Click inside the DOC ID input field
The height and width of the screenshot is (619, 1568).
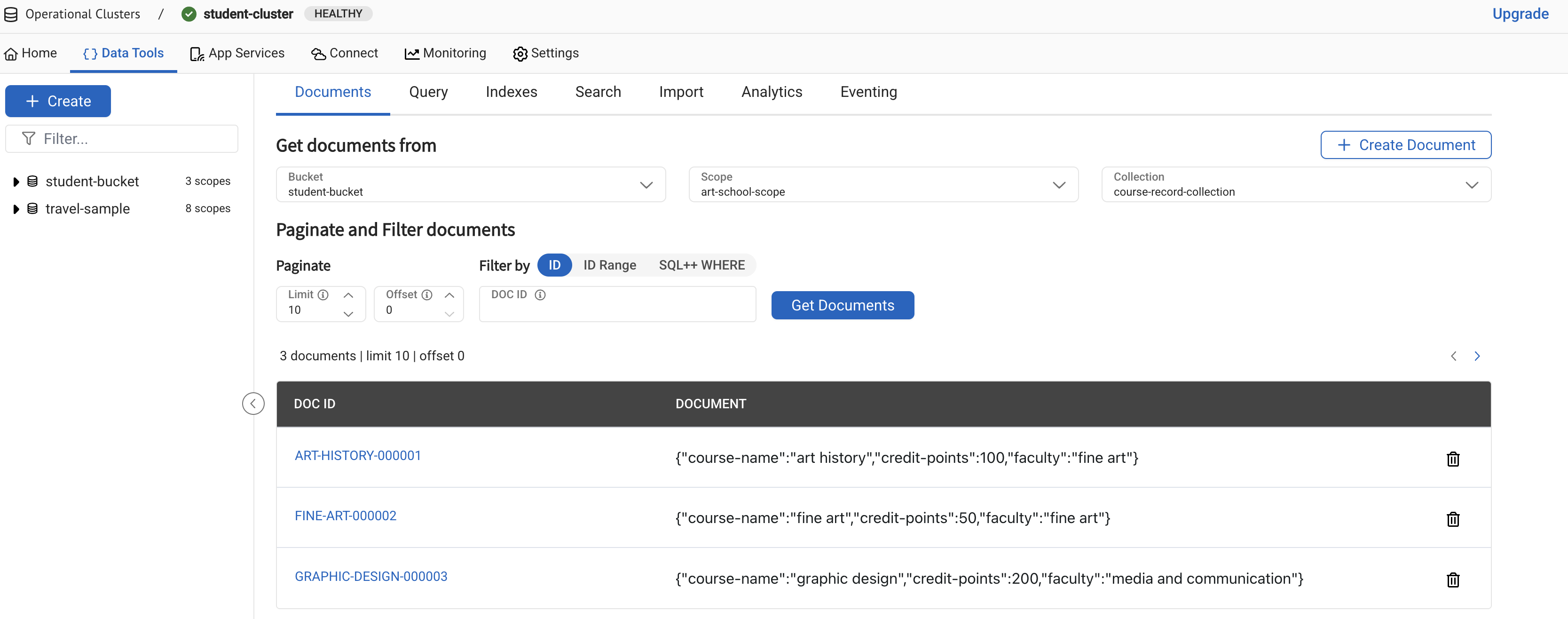616,308
